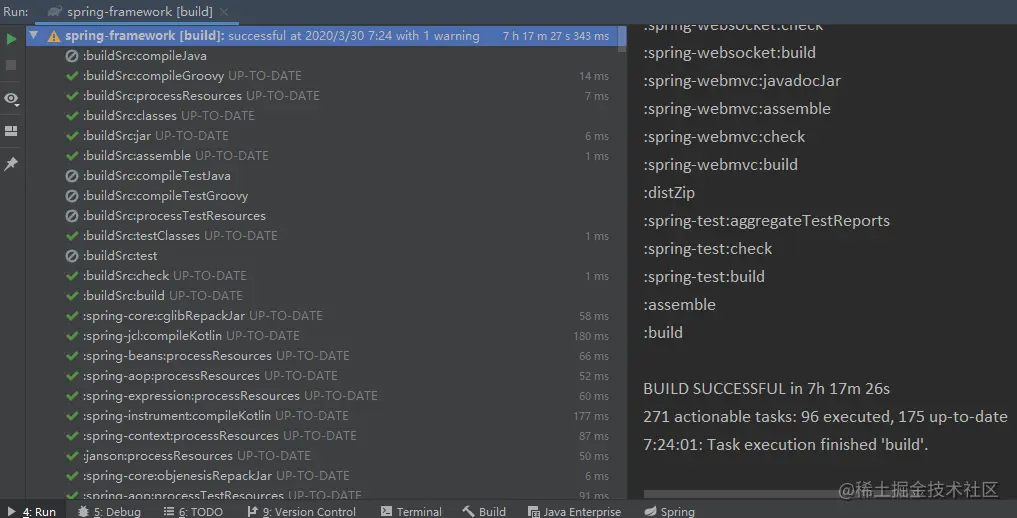Viewport: 1017px width, 518px height.
Task: Open the Build tool window
Action: pyautogui.click(x=485, y=512)
